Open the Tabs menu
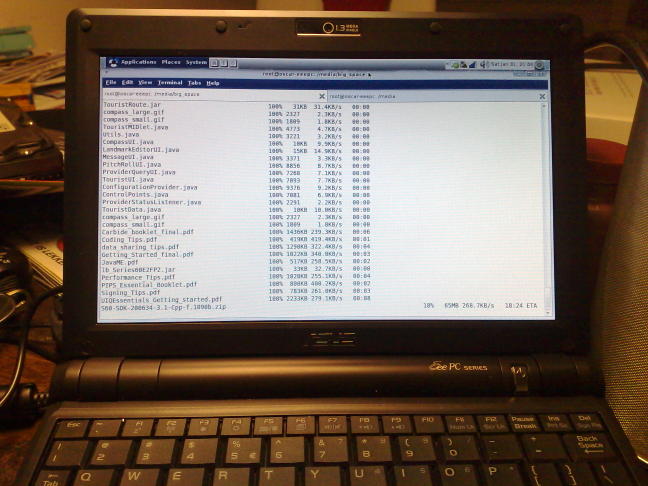This screenshot has width=648, height=486. (193, 82)
